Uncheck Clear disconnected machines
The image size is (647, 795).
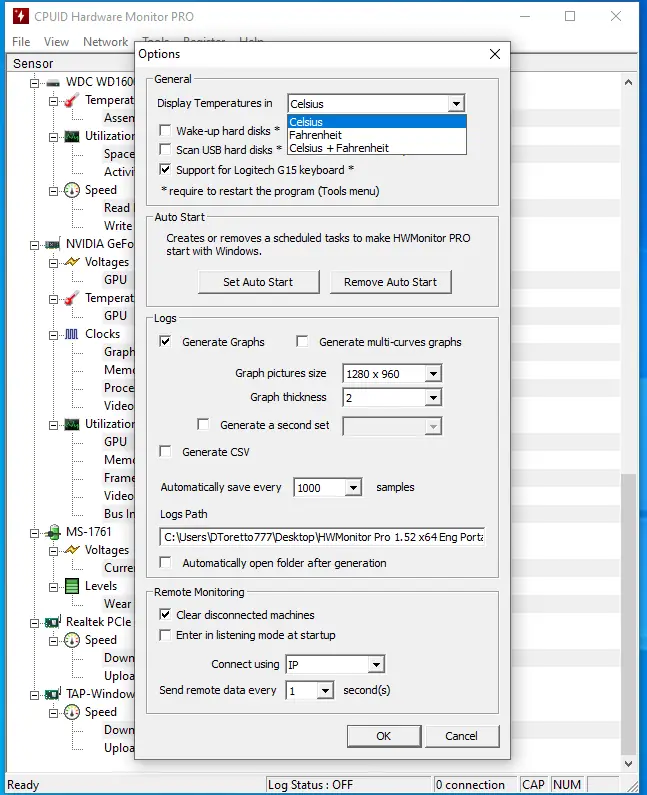click(x=165, y=615)
